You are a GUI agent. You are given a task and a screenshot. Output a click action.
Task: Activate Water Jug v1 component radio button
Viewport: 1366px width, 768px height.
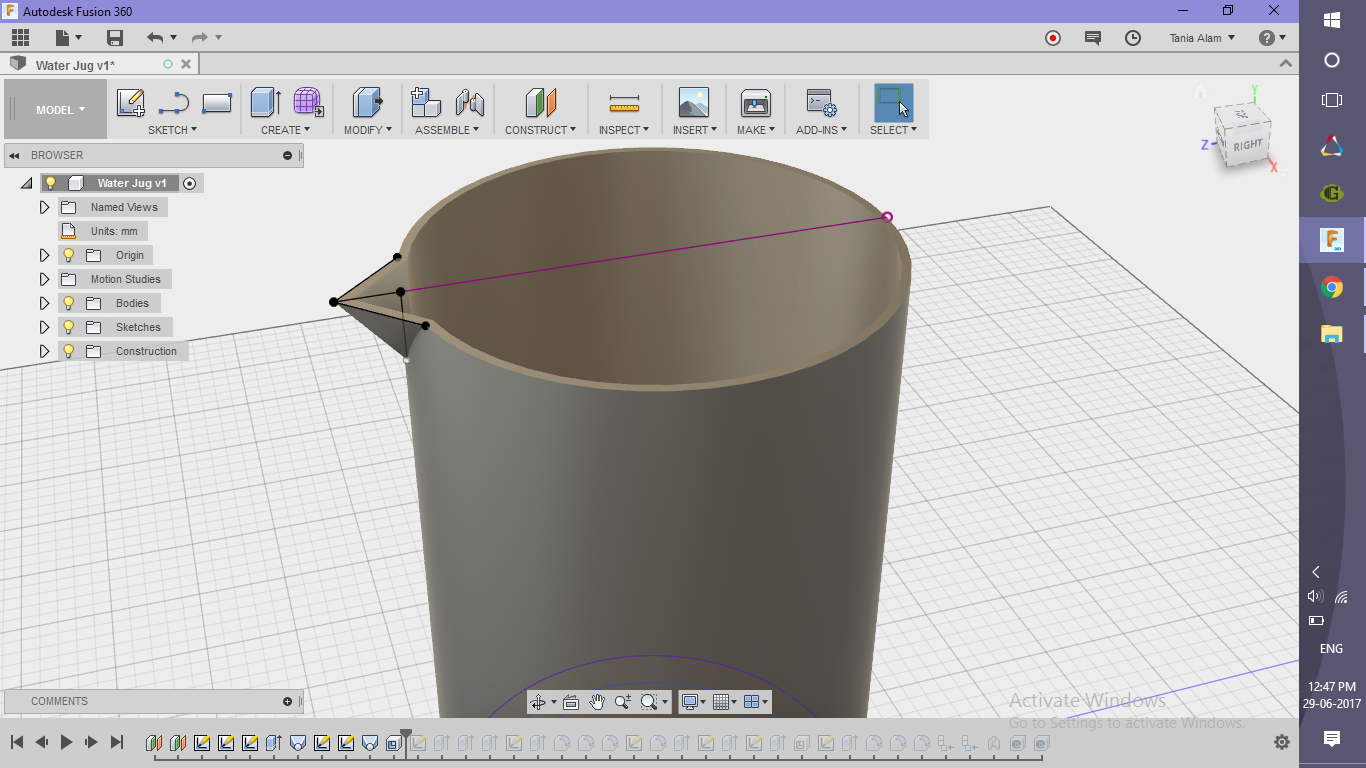pos(190,183)
